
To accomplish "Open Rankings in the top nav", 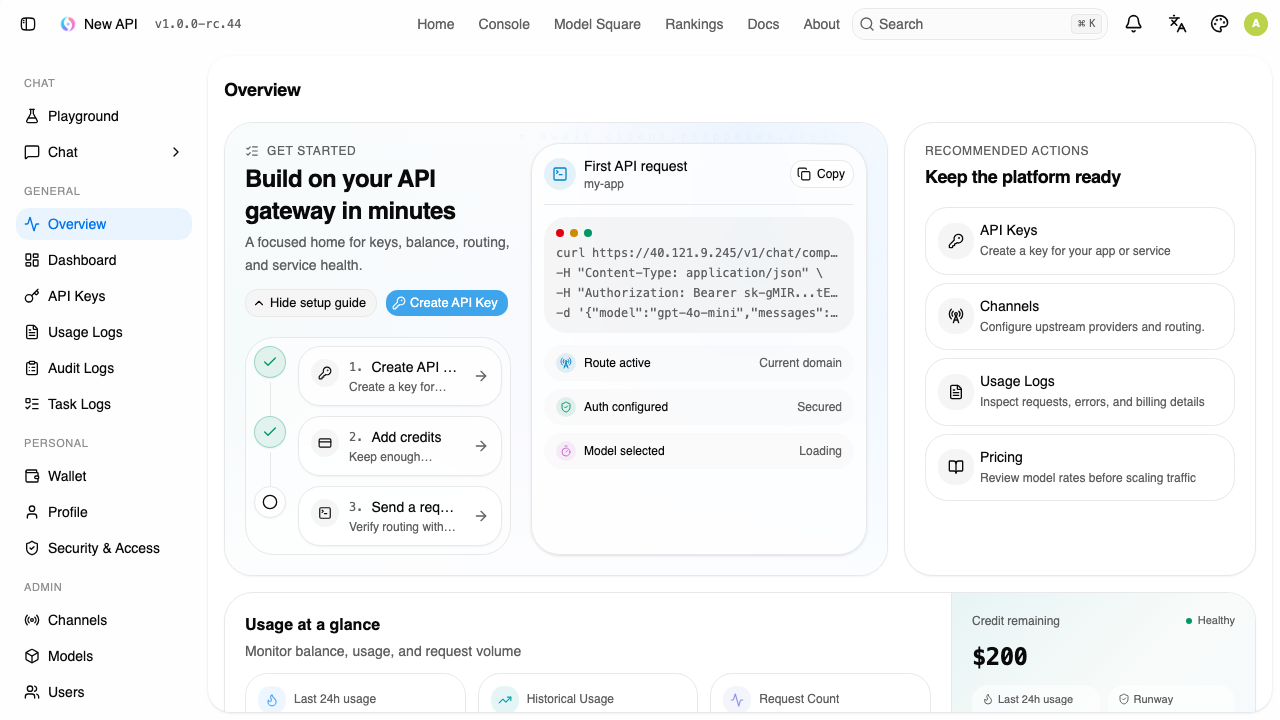I will pos(694,24).
